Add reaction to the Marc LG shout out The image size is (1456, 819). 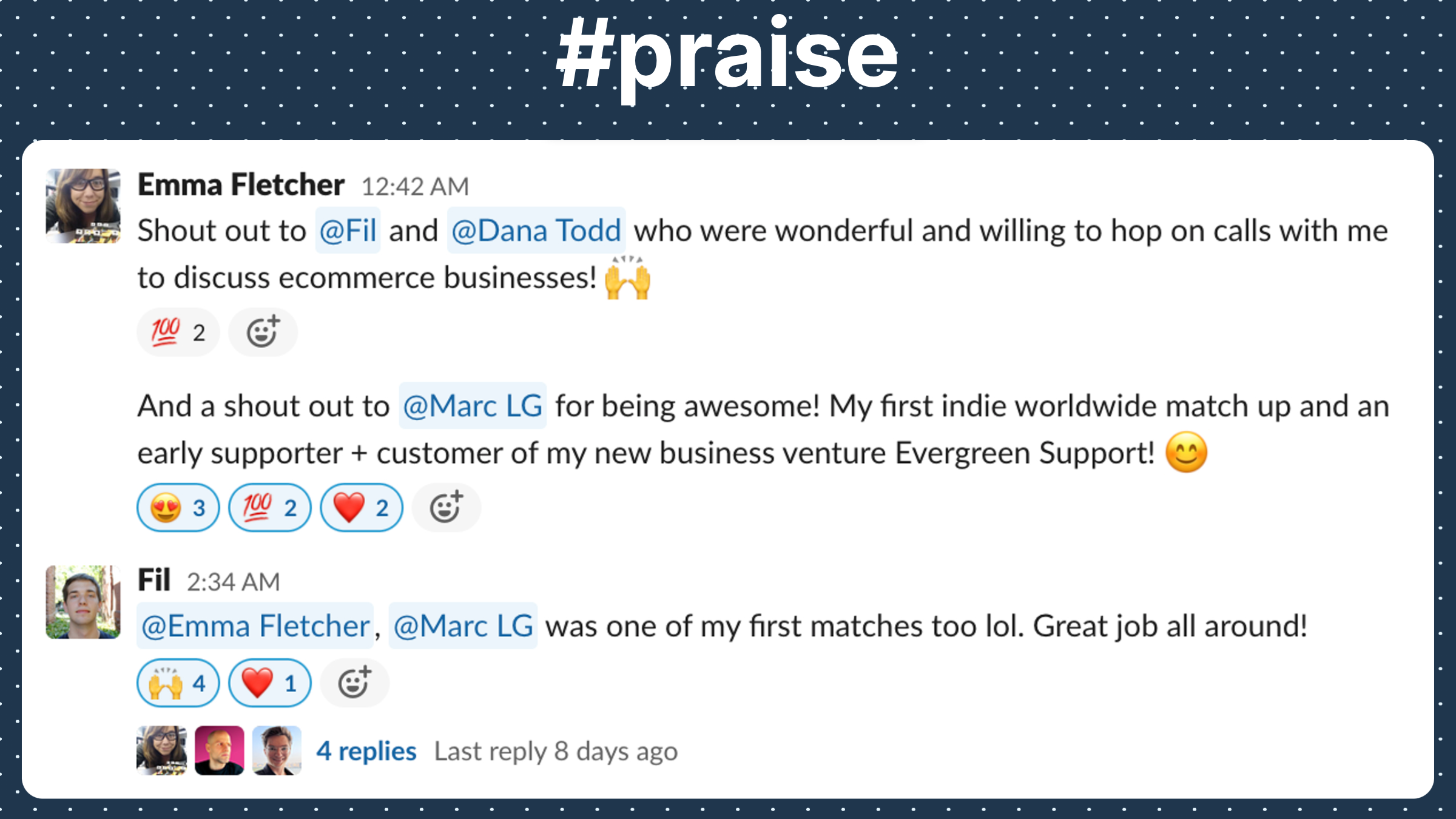(x=446, y=507)
